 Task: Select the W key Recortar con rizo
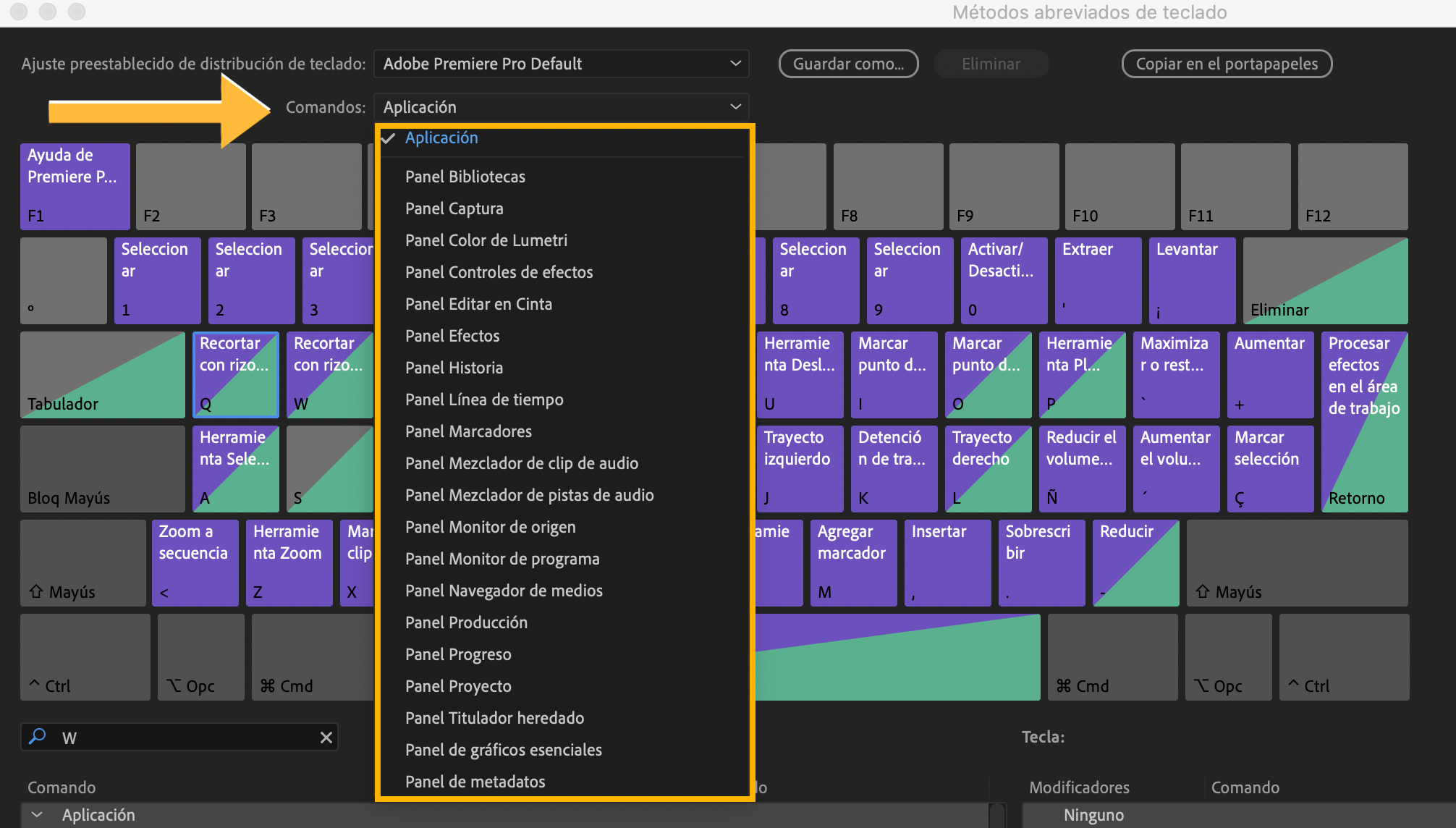[330, 375]
